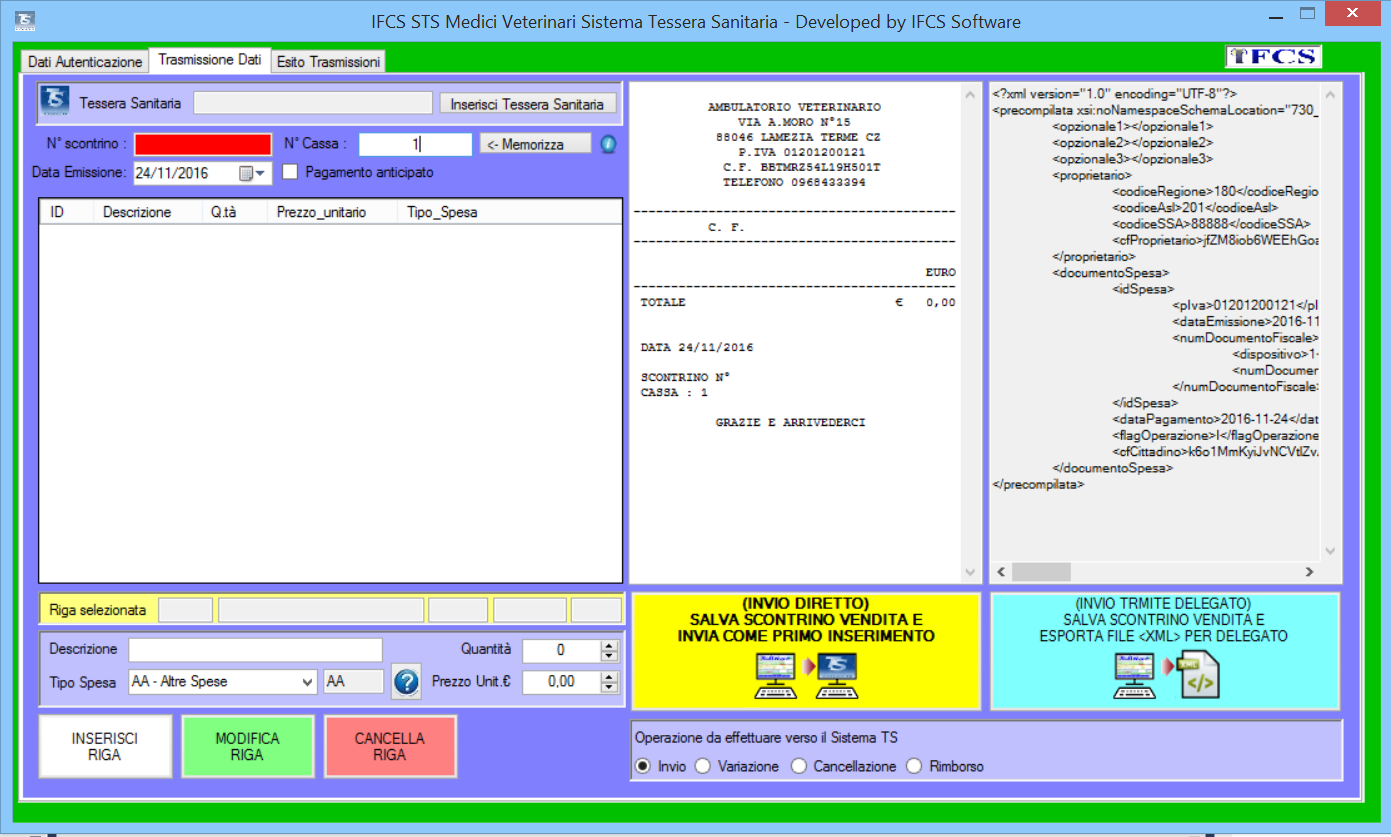Click the XML panel scroll down arrow
Screen dimensions: 1391x837
pos(1330,551)
